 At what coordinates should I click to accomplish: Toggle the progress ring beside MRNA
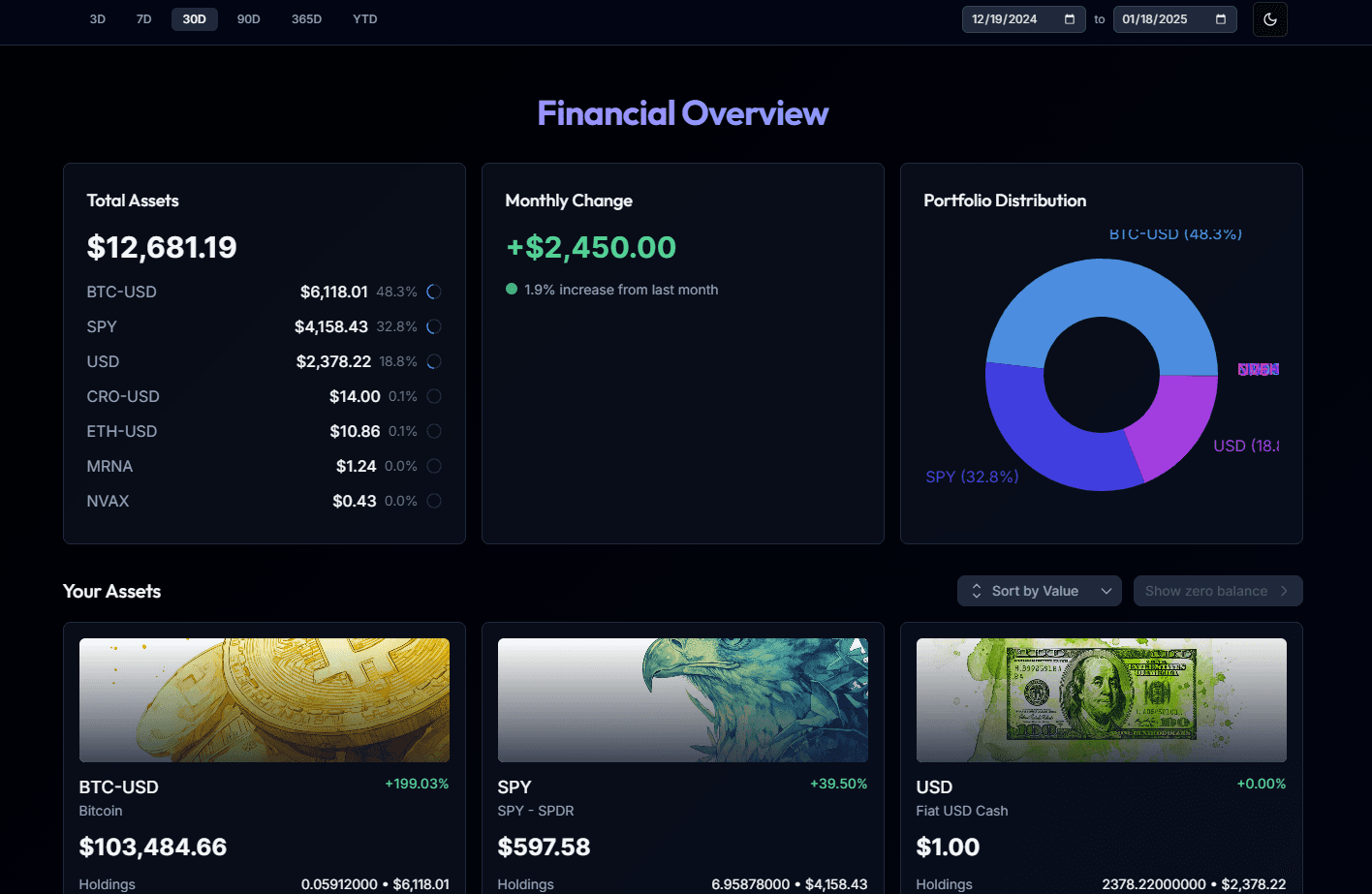[x=434, y=465]
